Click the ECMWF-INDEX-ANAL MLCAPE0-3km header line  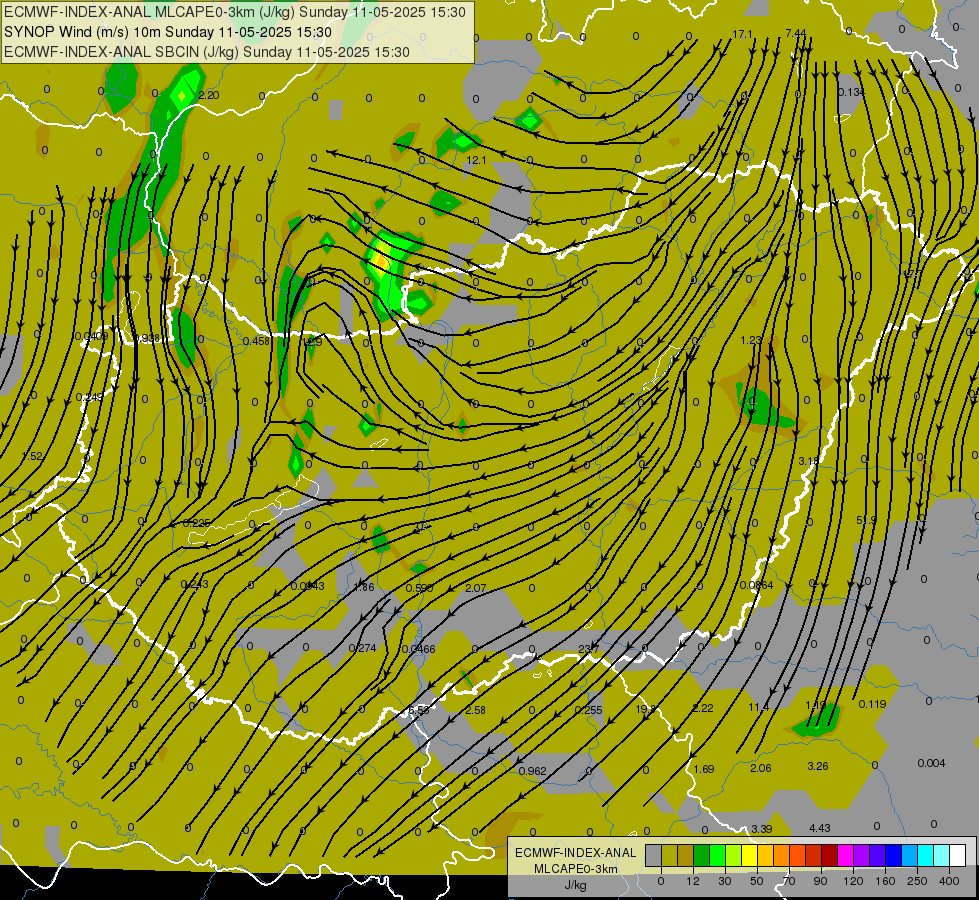click(x=235, y=12)
